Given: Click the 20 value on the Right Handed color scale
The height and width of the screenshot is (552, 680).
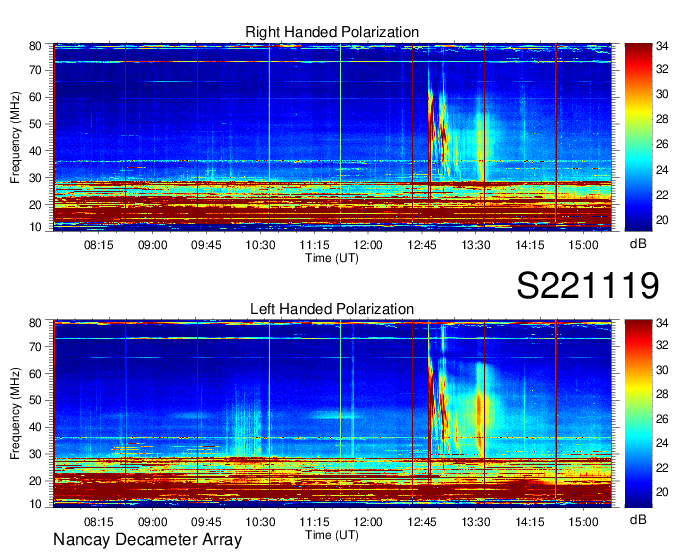Looking at the screenshot, I should coord(662,220).
